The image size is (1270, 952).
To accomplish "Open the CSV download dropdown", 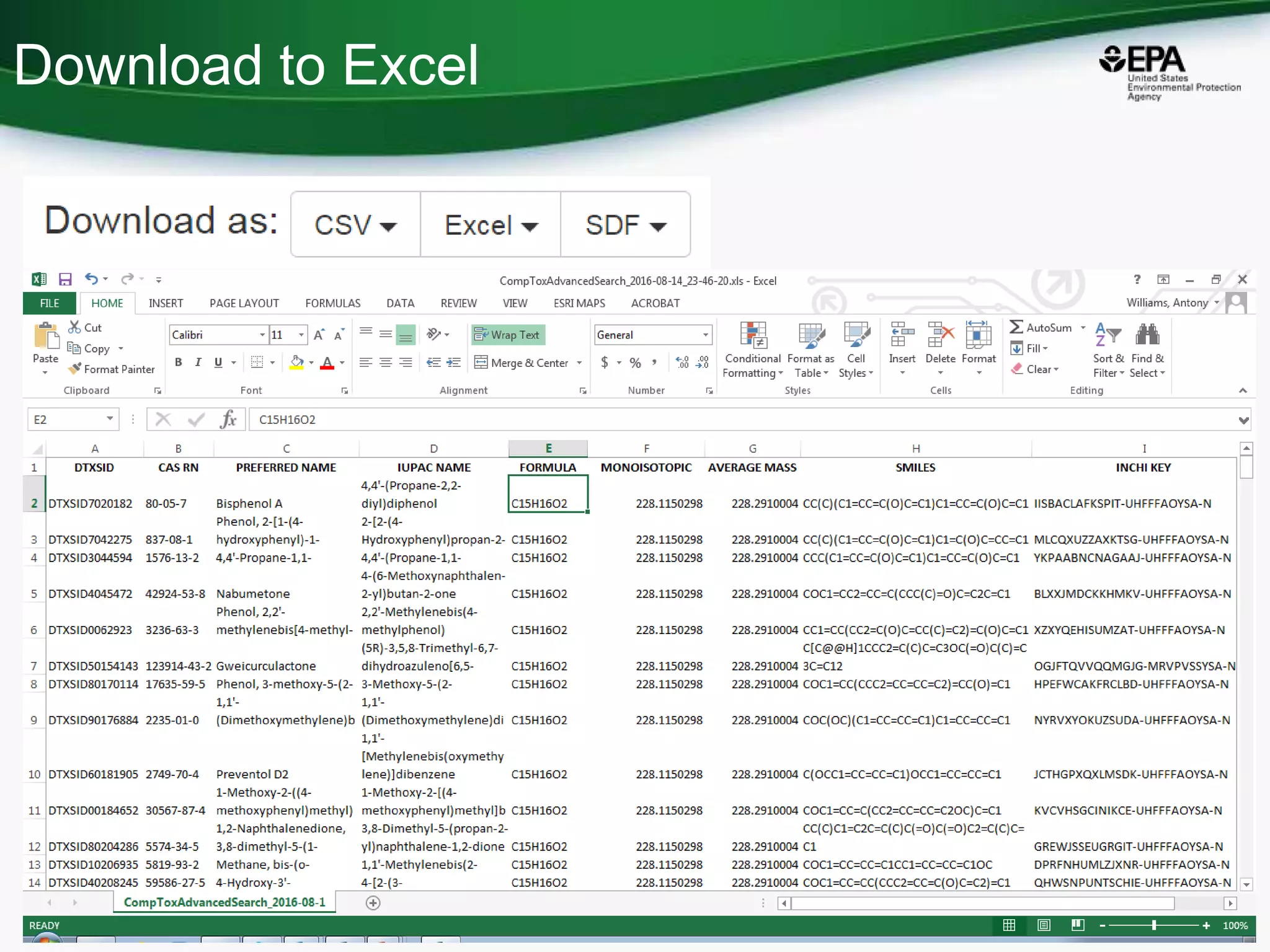I will [356, 224].
